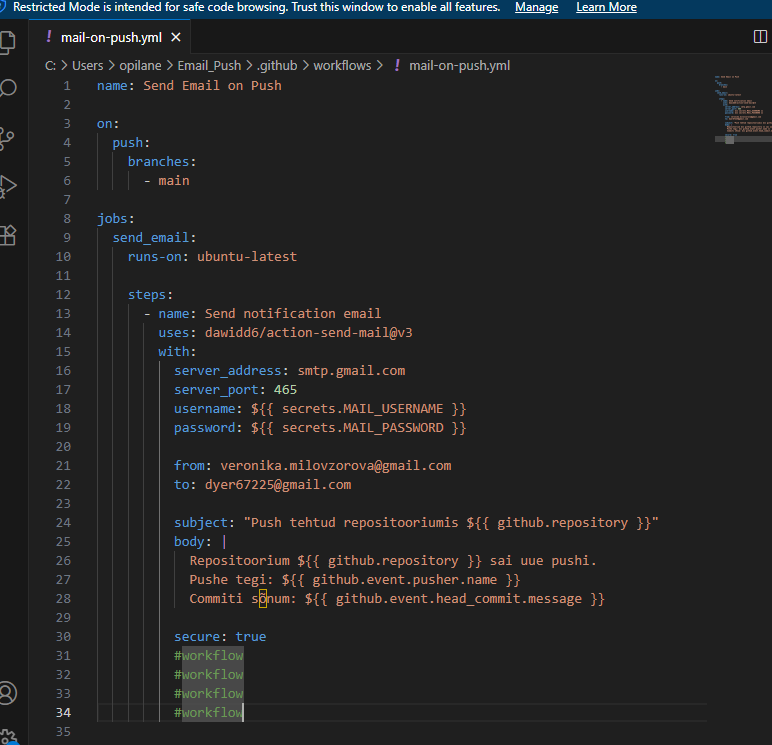This screenshot has width=772, height=745.
Task: Open the Search view icon
Action: click(x=8, y=88)
